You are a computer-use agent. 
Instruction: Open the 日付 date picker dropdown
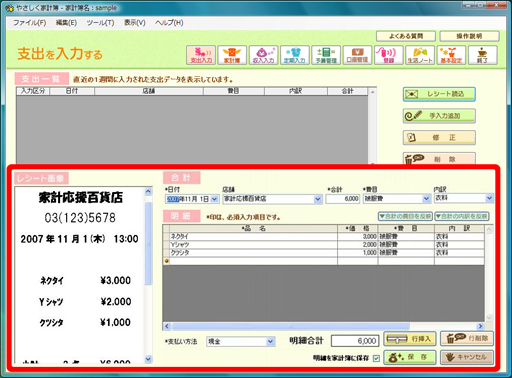215,199
